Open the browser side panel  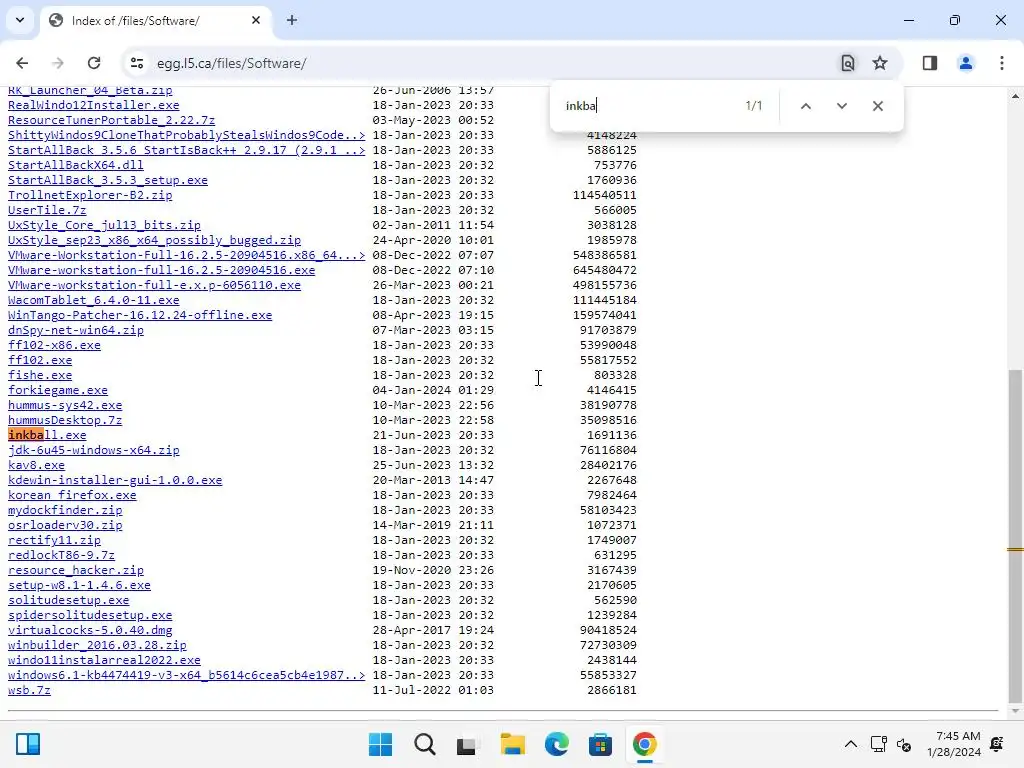click(x=930, y=63)
